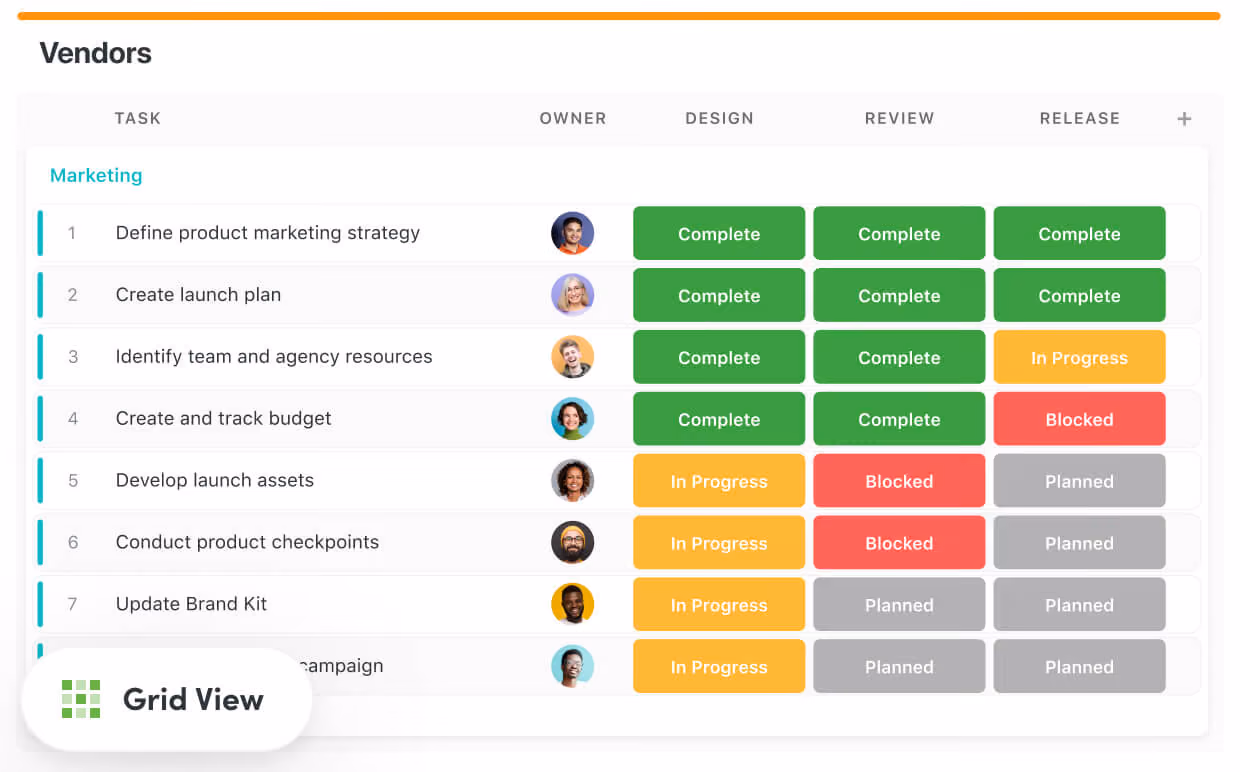Open Planned Release status for Develop launch assets

point(1079,481)
